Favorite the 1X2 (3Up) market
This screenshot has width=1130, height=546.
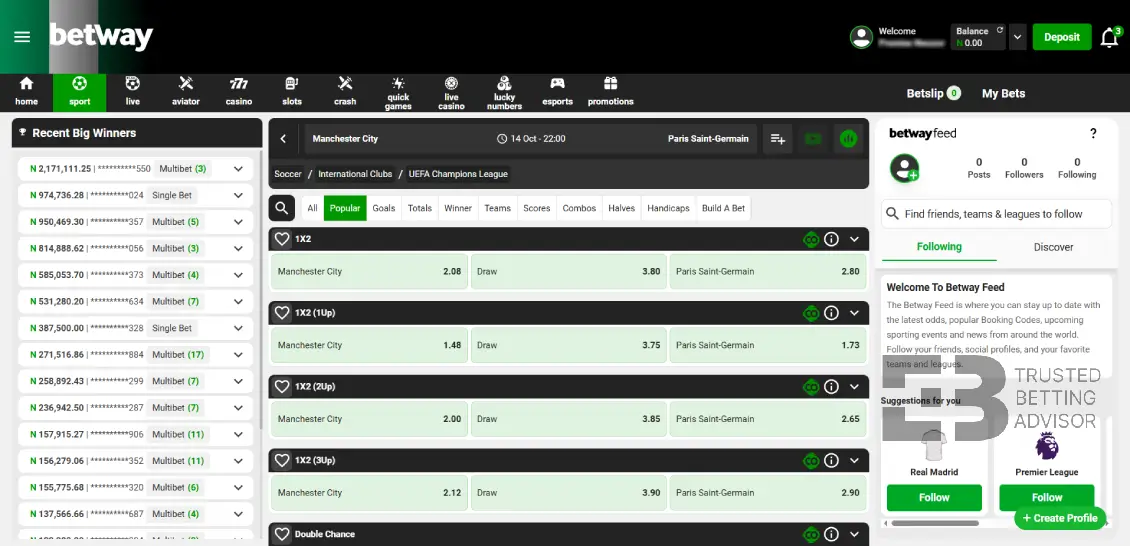click(282, 460)
